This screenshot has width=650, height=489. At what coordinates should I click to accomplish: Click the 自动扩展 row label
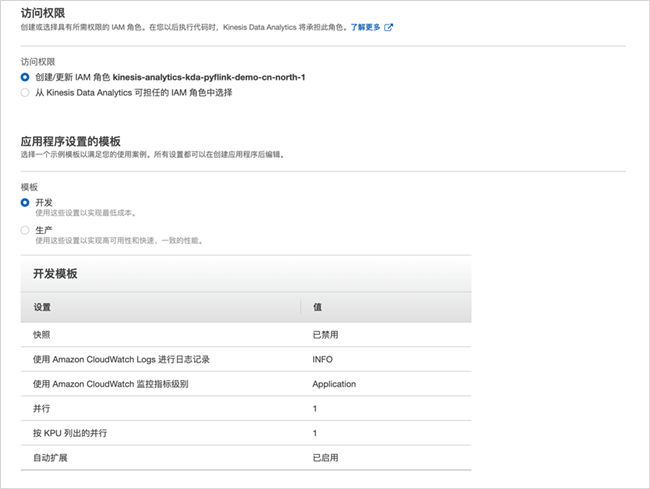pyautogui.click(x=50, y=458)
